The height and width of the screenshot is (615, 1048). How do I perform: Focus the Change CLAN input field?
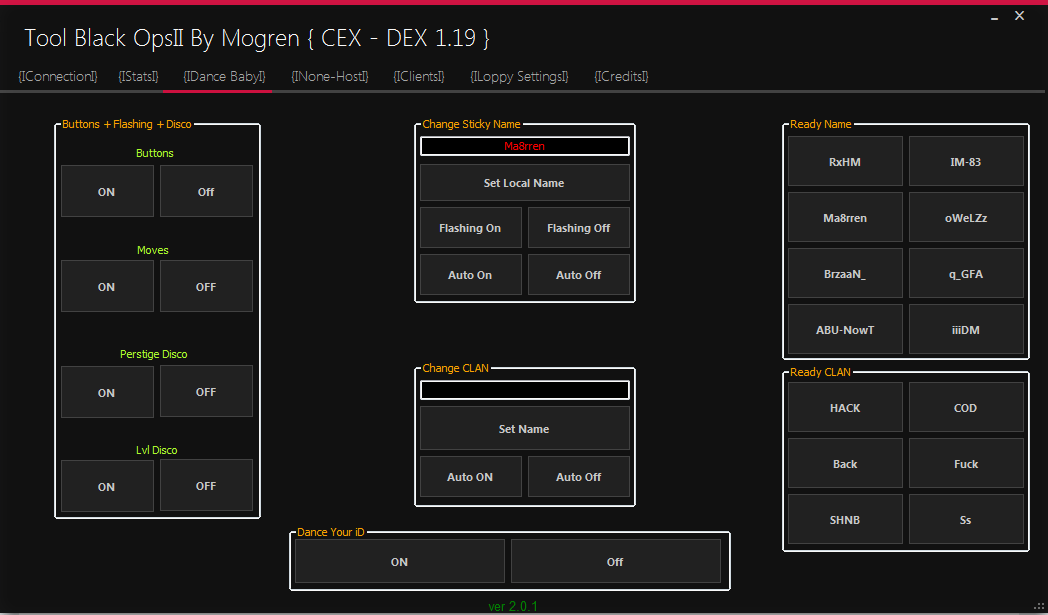click(x=525, y=390)
